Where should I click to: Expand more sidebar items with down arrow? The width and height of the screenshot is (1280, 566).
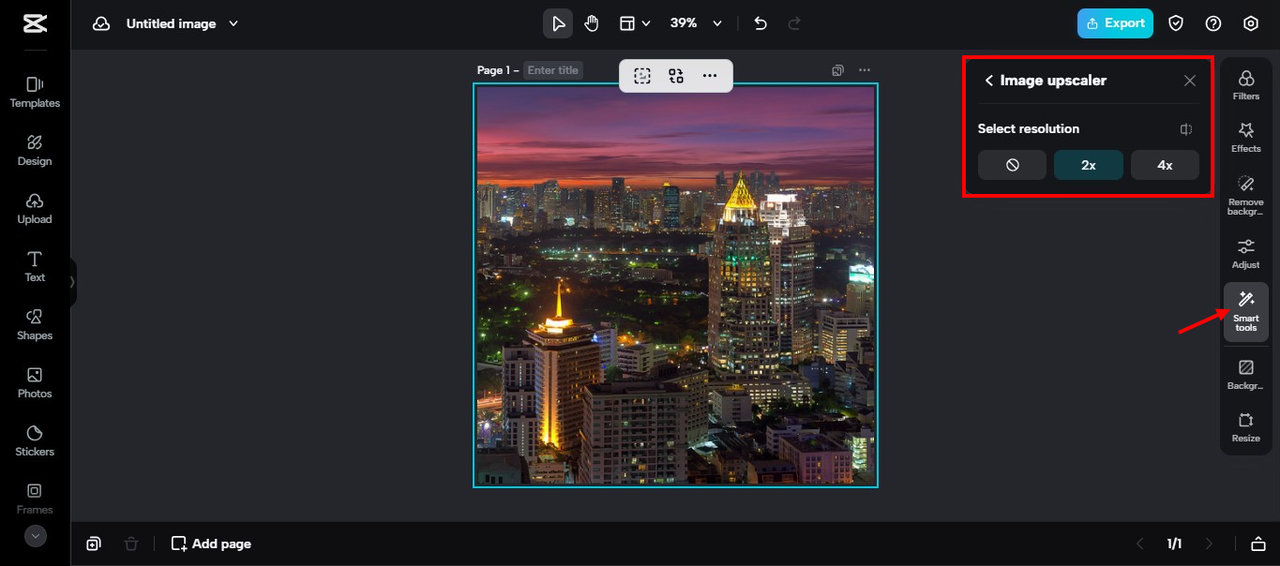35,536
